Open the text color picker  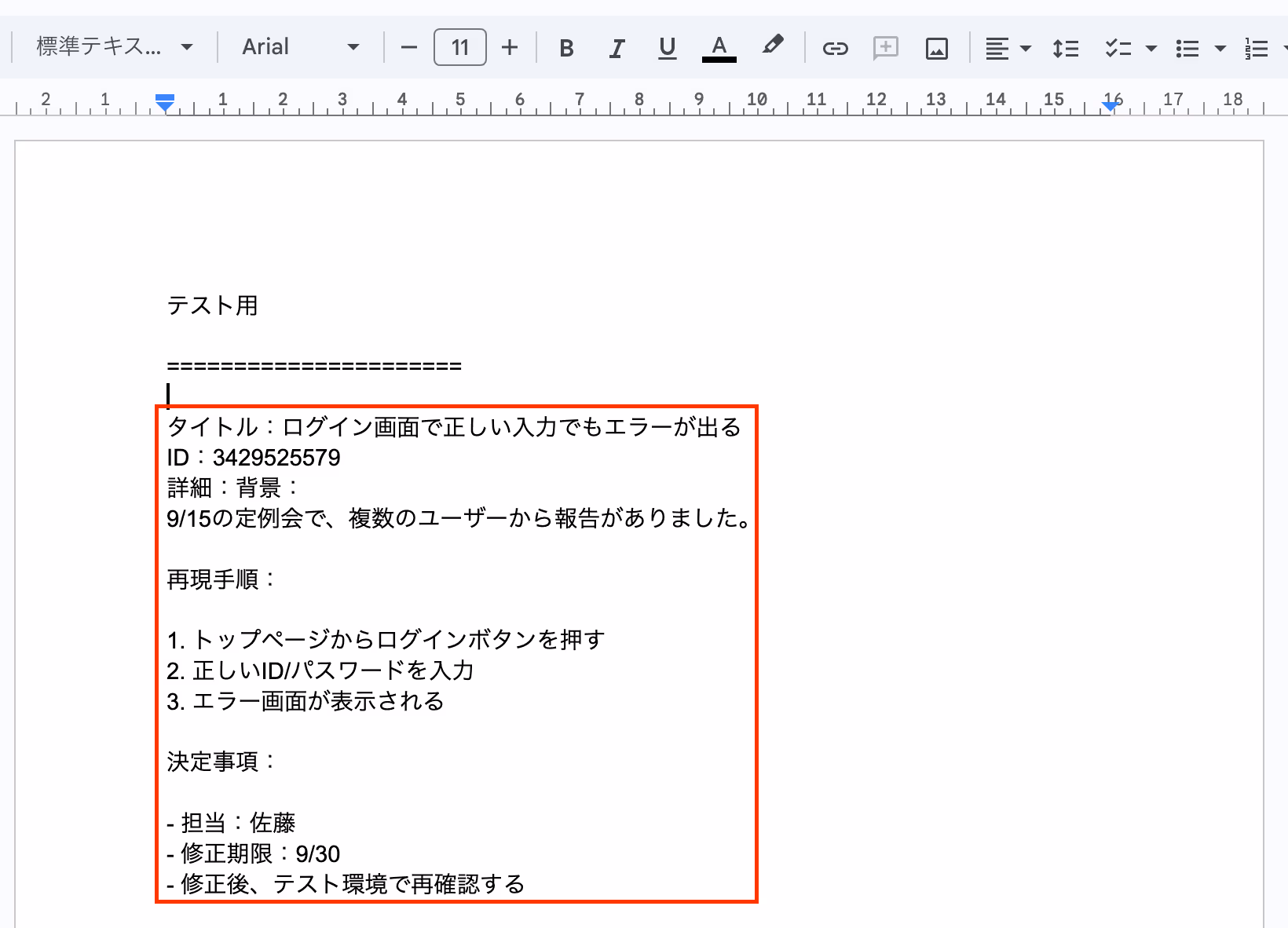click(719, 48)
